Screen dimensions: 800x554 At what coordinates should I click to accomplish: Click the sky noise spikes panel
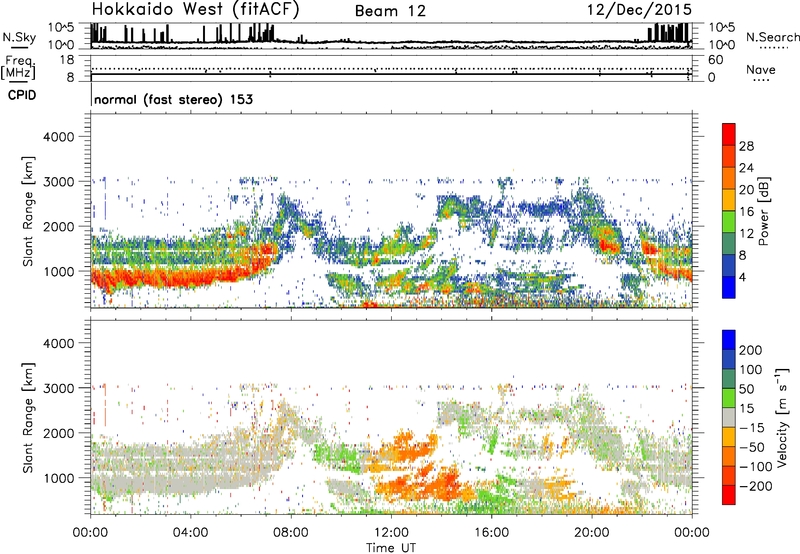[391, 35]
